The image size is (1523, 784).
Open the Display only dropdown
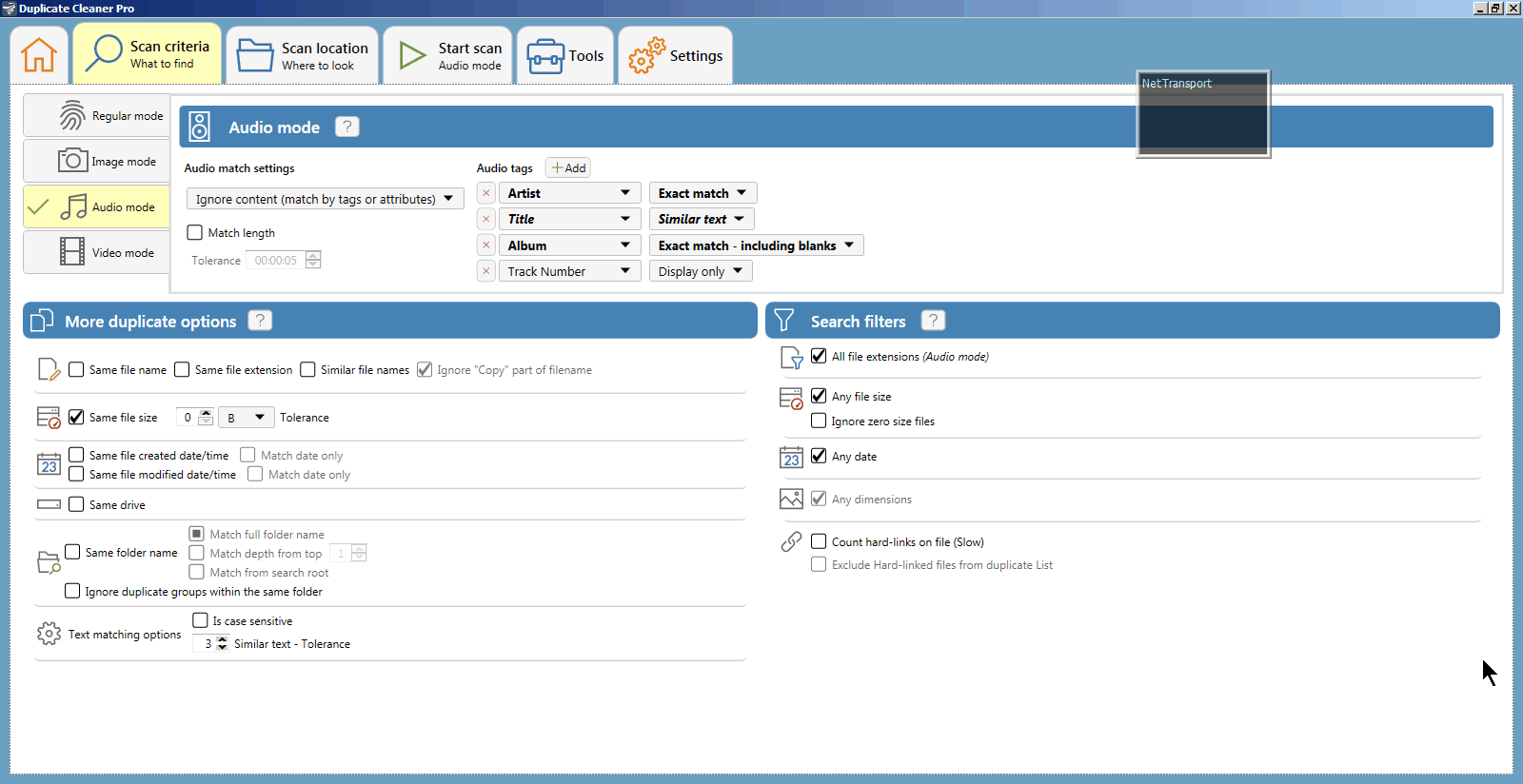(701, 271)
